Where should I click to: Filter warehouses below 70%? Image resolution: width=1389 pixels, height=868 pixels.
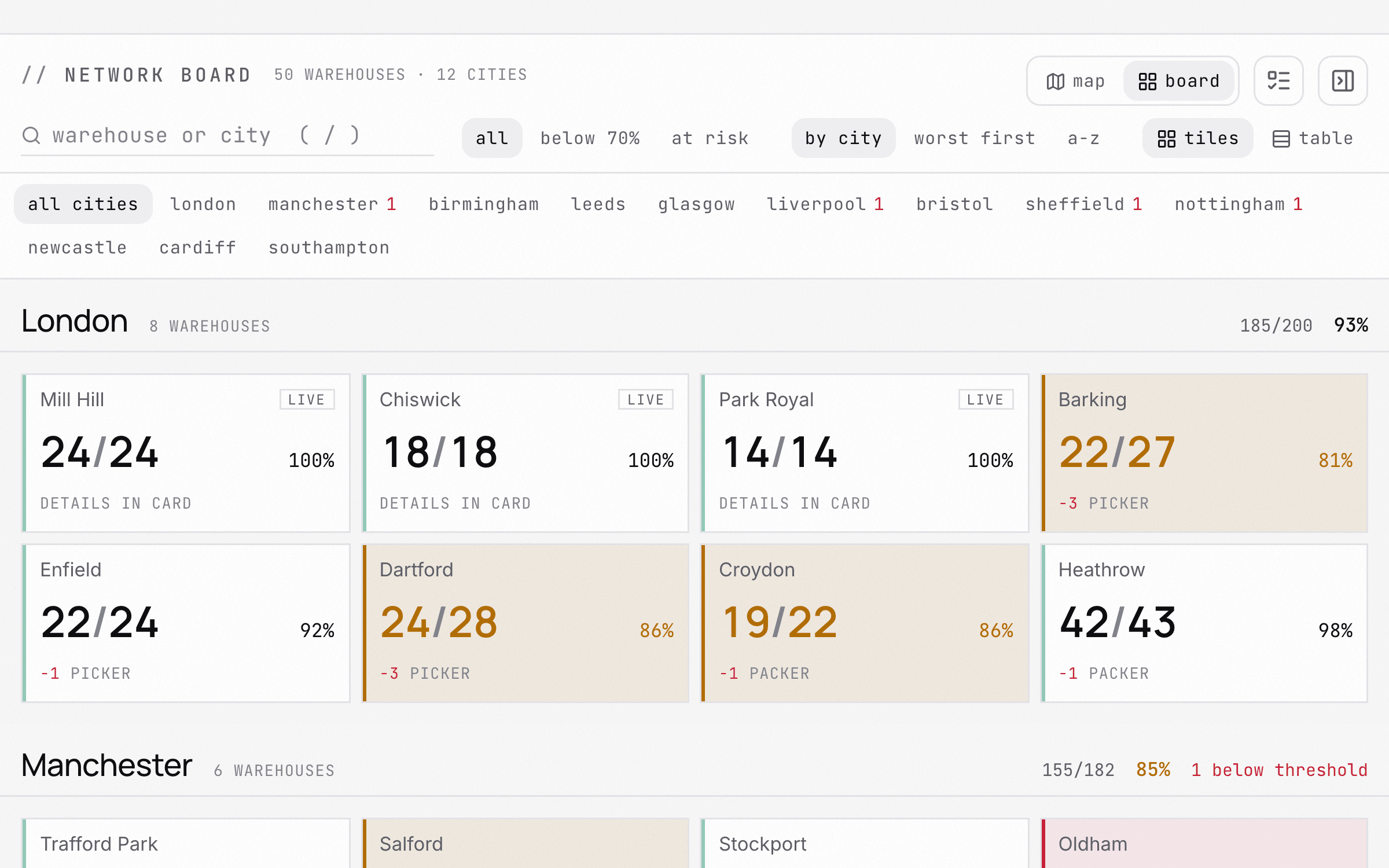590,138
